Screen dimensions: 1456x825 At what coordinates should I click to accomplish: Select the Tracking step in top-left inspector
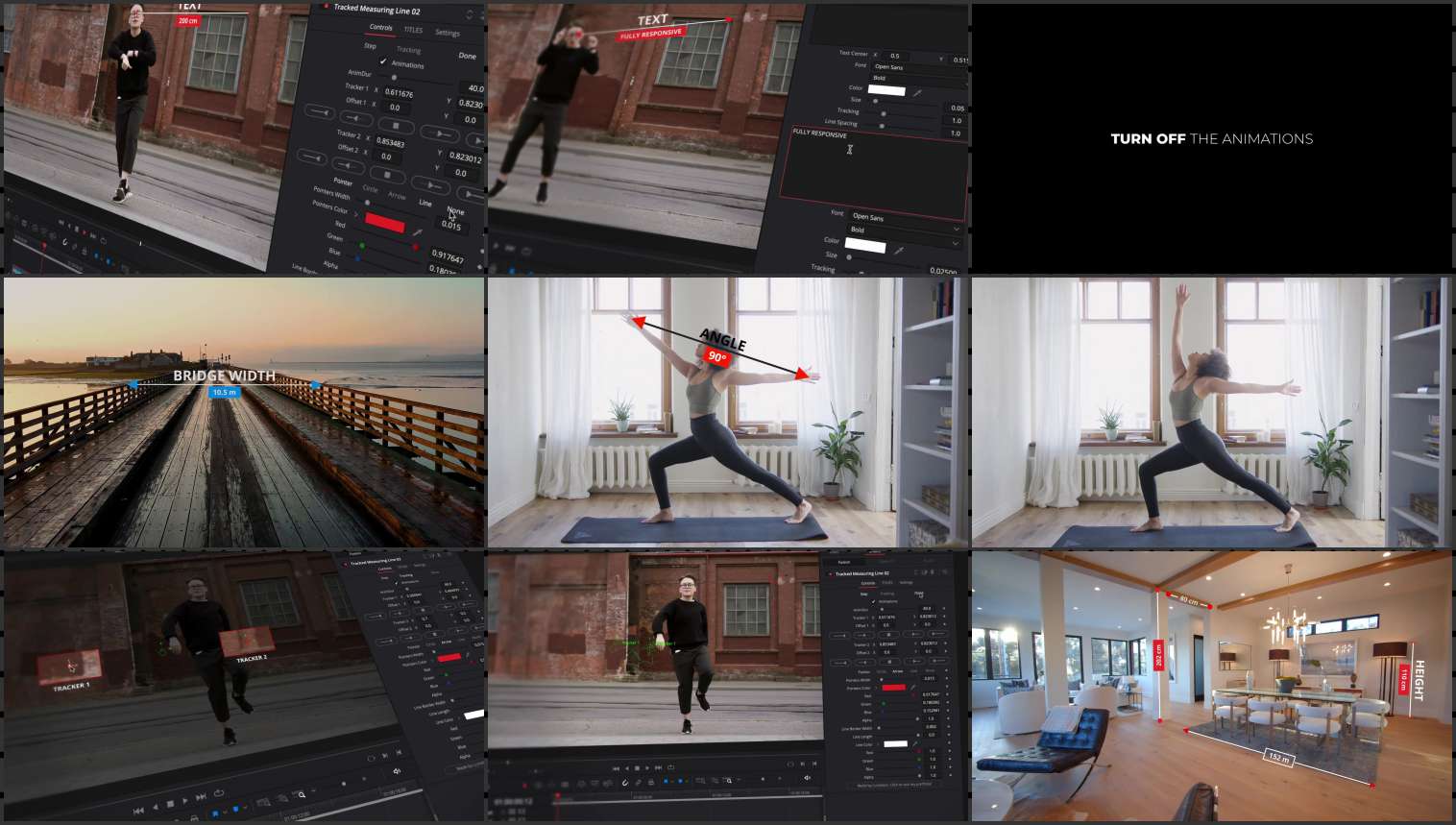[x=408, y=50]
